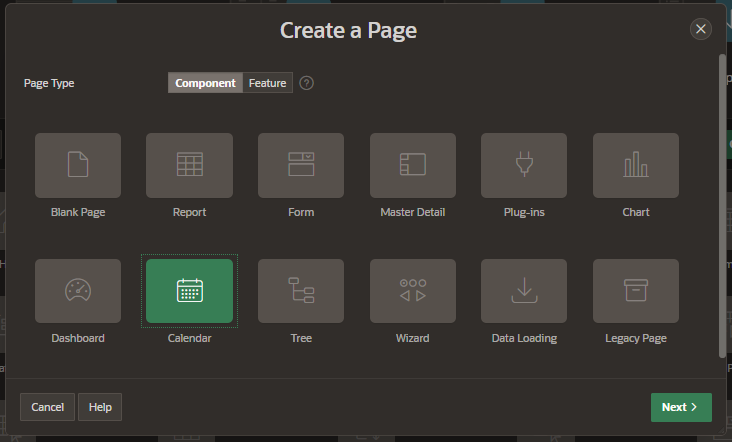Click the Legacy Page label
Viewport: 732px width, 442px height.
coord(636,338)
